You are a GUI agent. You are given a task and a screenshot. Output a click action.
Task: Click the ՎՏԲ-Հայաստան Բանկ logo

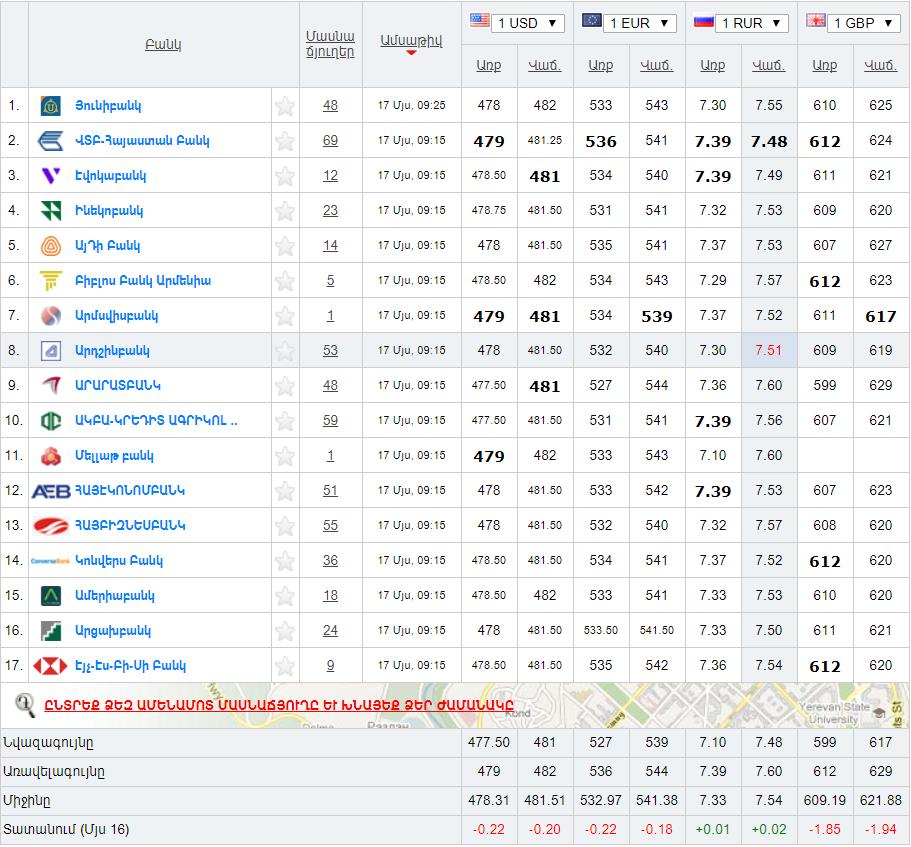[x=51, y=141]
